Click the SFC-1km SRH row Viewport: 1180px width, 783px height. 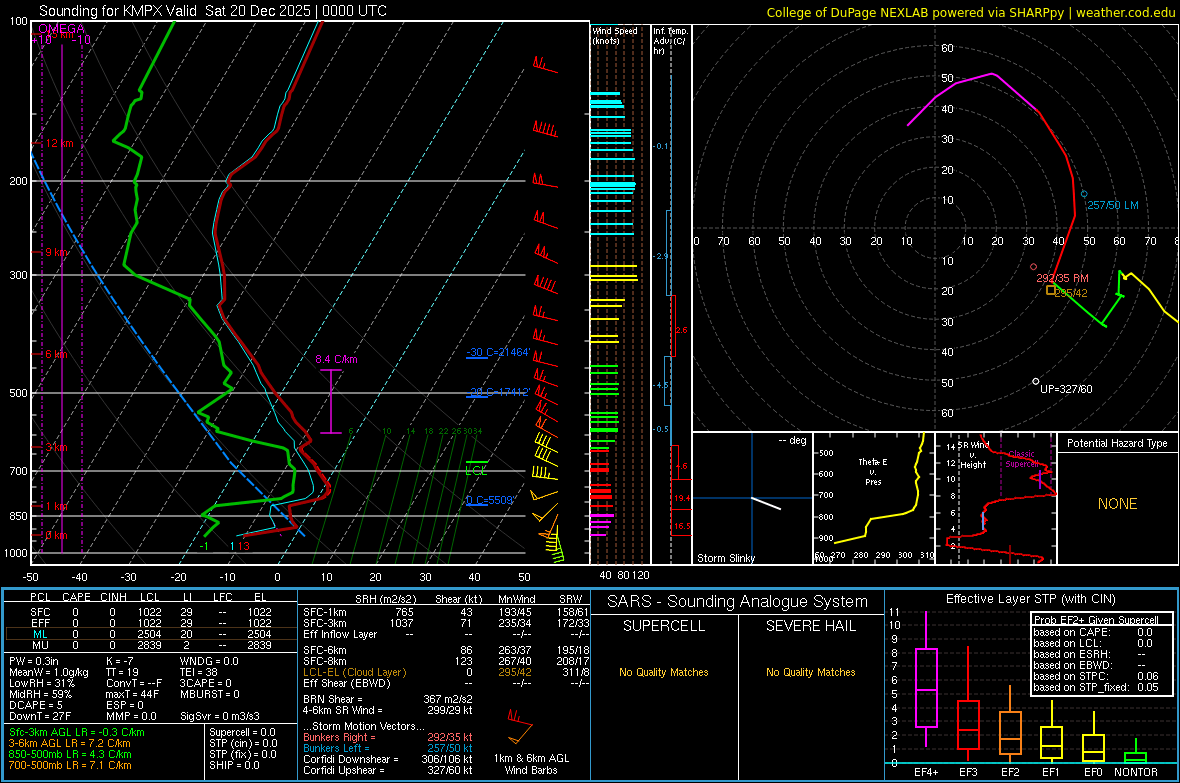[x=446, y=612]
